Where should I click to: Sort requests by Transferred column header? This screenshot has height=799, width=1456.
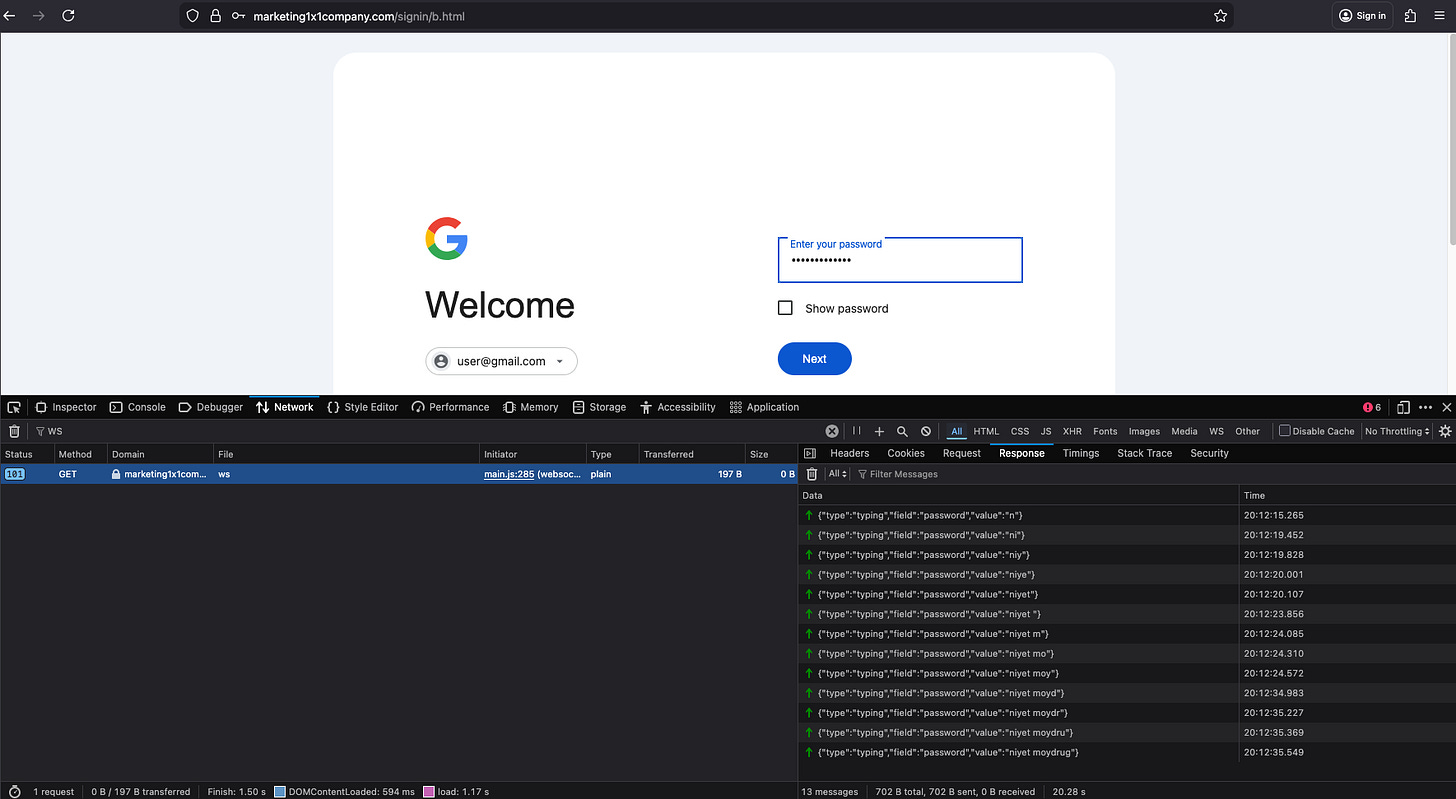pyautogui.click(x=692, y=454)
